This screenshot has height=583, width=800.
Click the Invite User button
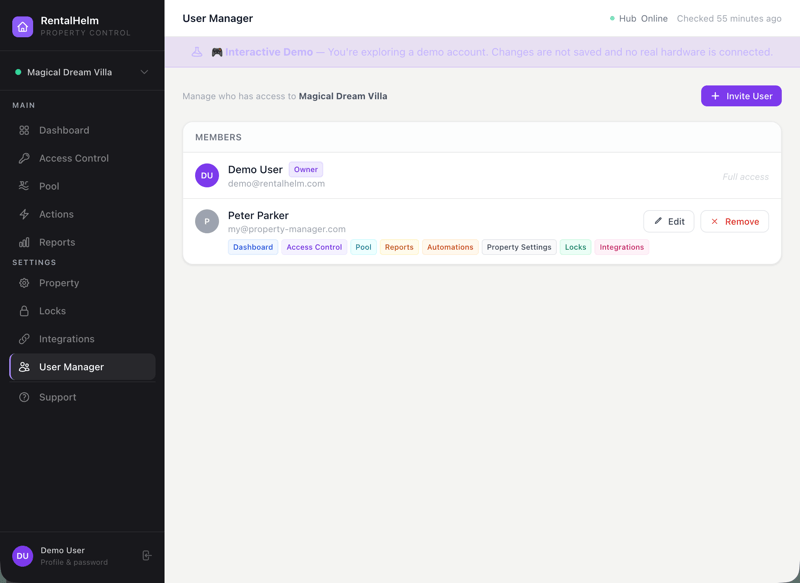pos(741,95)
